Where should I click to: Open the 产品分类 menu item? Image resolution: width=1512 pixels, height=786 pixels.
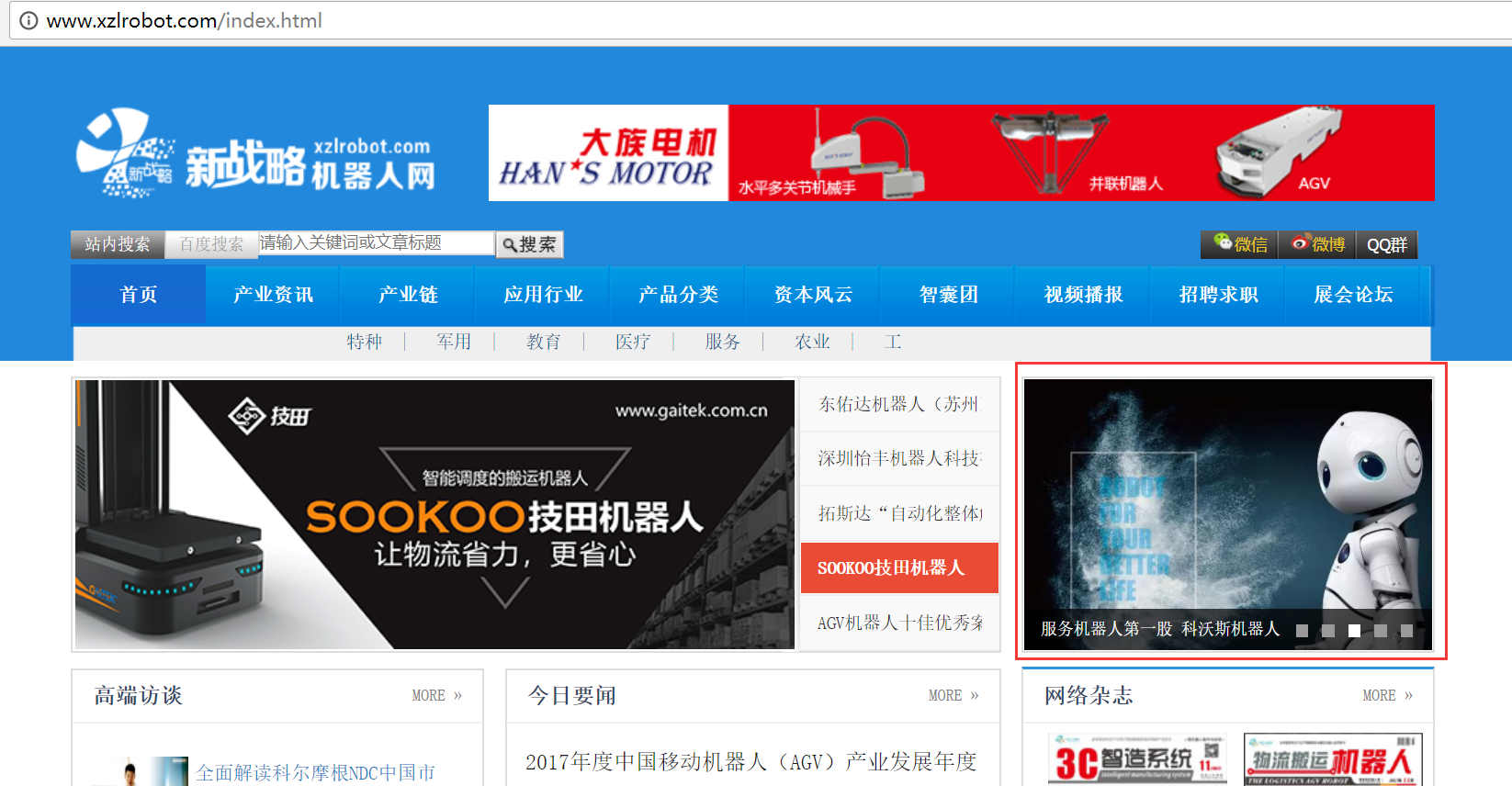[678, 295]
